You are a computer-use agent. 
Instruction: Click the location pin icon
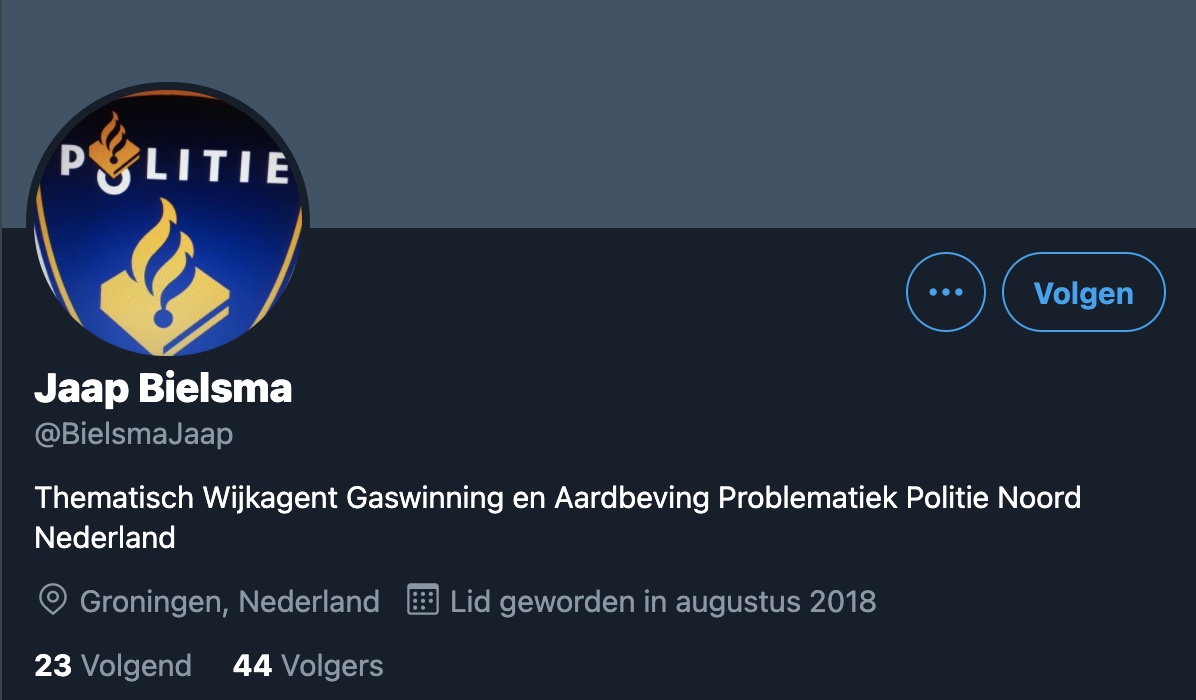53,600
